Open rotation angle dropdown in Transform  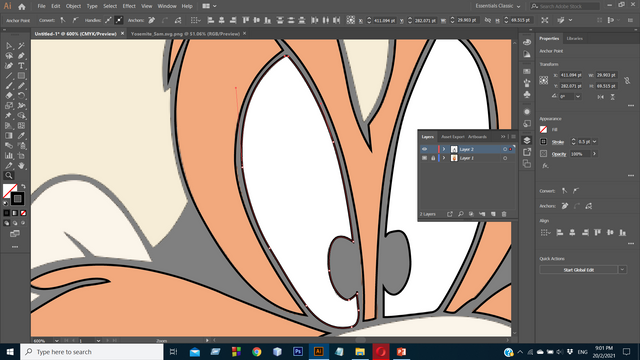[578, 97]
